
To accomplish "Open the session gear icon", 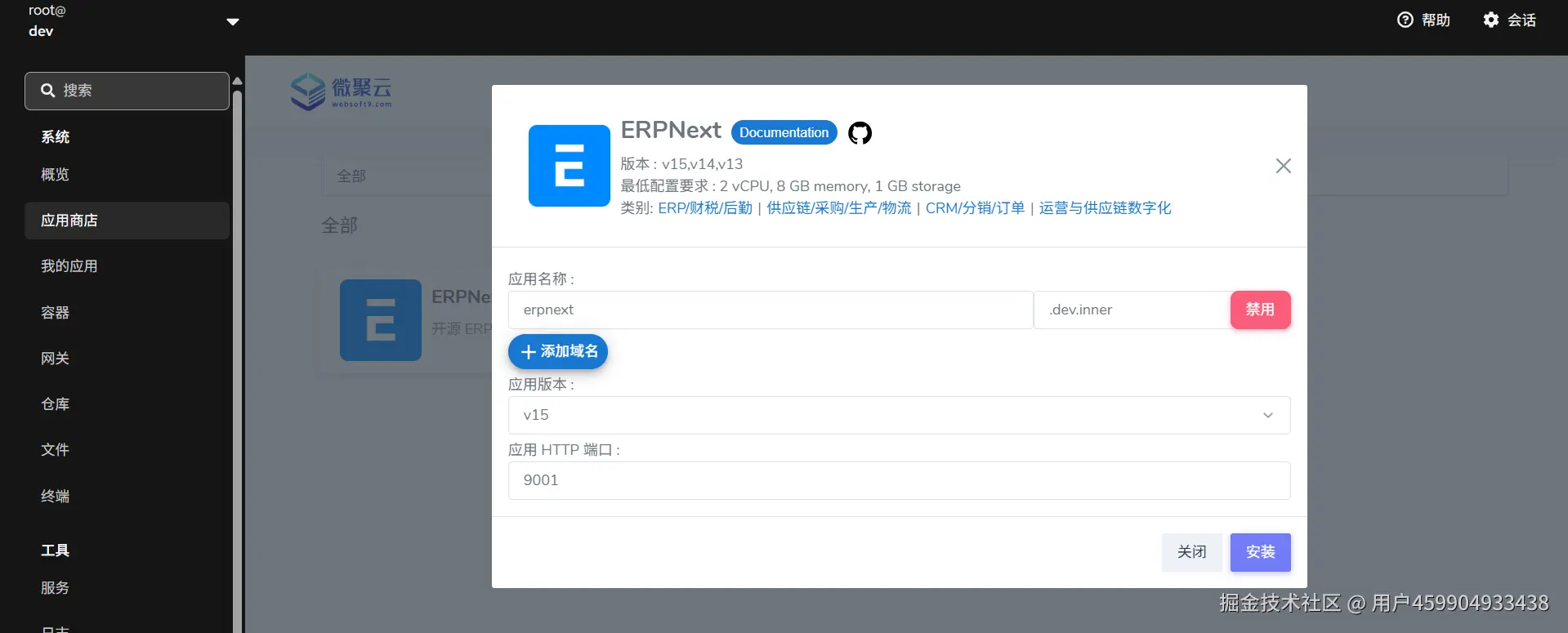I will [x=1491, y=20].
